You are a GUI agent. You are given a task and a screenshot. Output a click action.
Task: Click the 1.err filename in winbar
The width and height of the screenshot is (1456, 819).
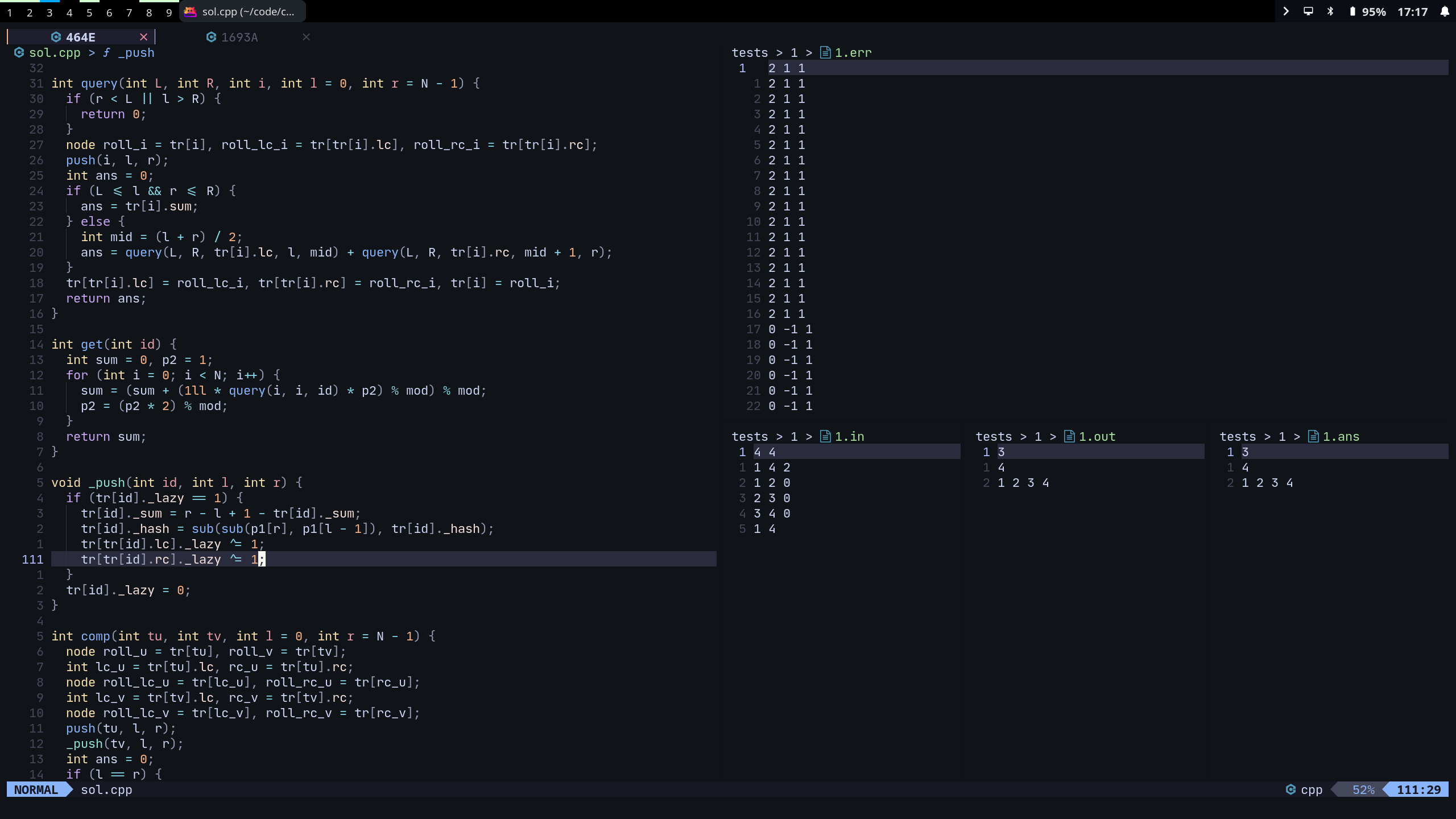[x=853, y=52]
